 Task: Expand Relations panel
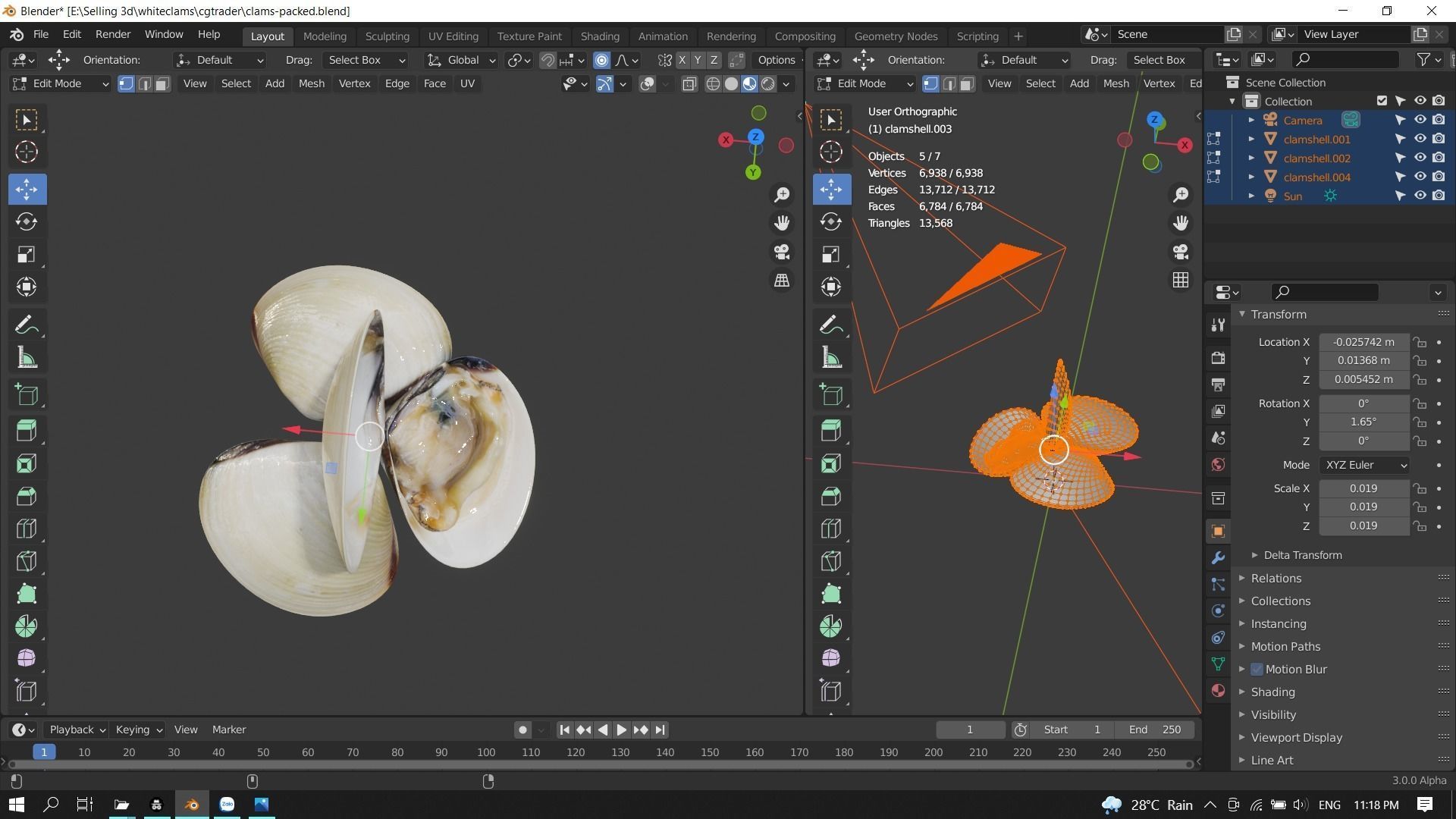click(x=1275, y=578)
